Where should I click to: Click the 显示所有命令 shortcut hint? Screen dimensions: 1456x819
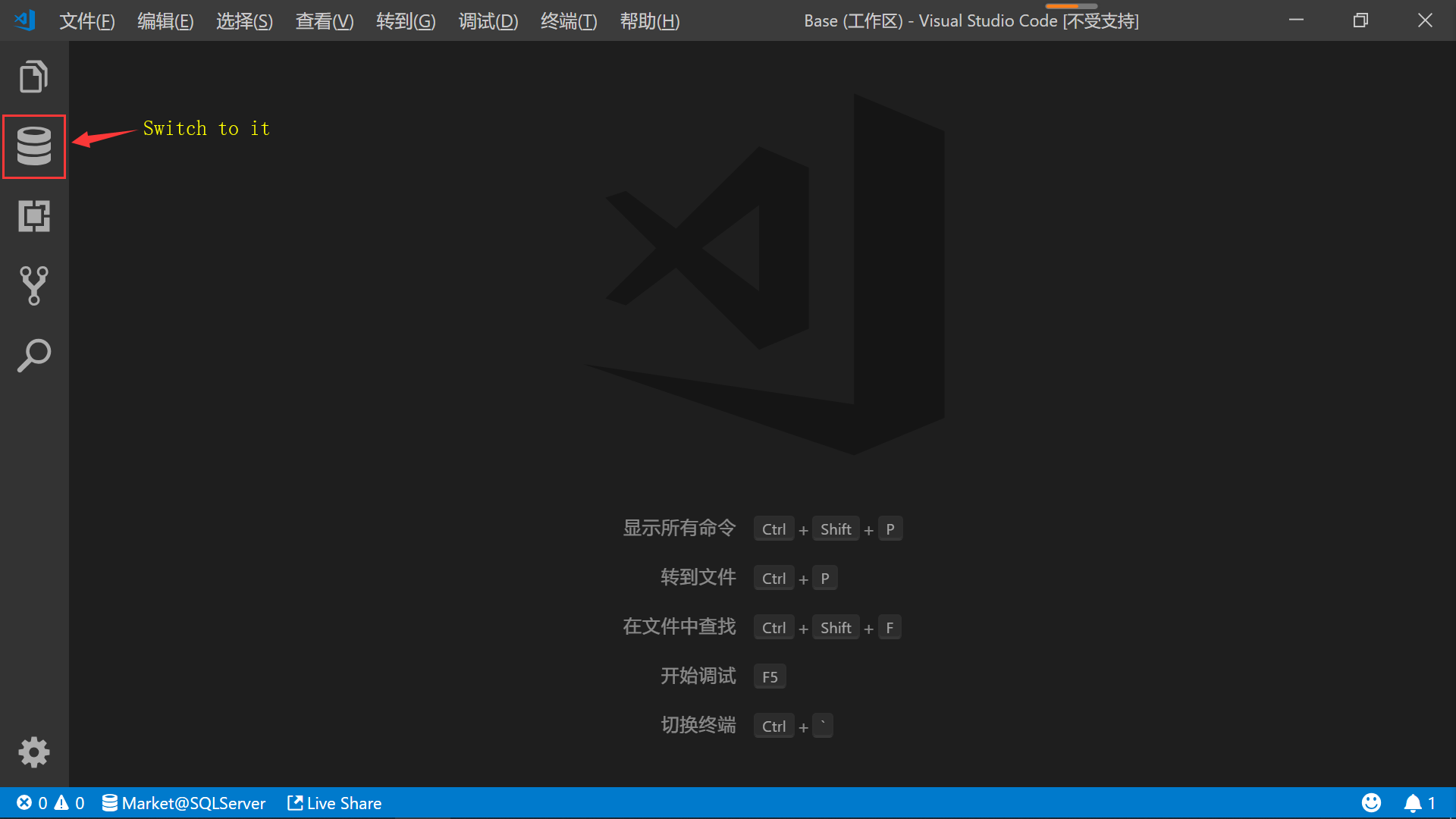coord(679,528)
